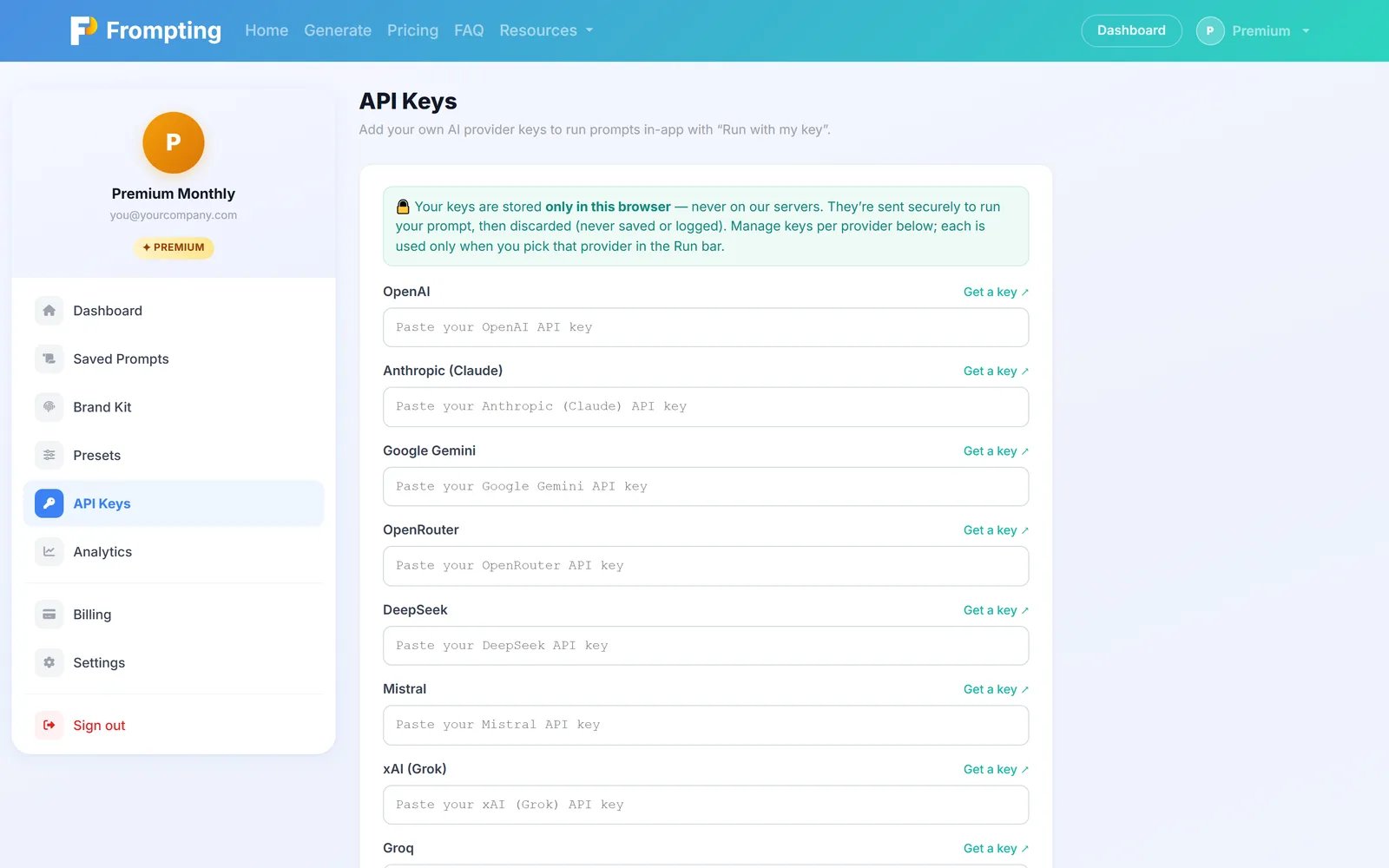Click Get a key for Google Gemini
Image resolution: width=1389 pixels, height=868 pixels.
coord(996,450)
